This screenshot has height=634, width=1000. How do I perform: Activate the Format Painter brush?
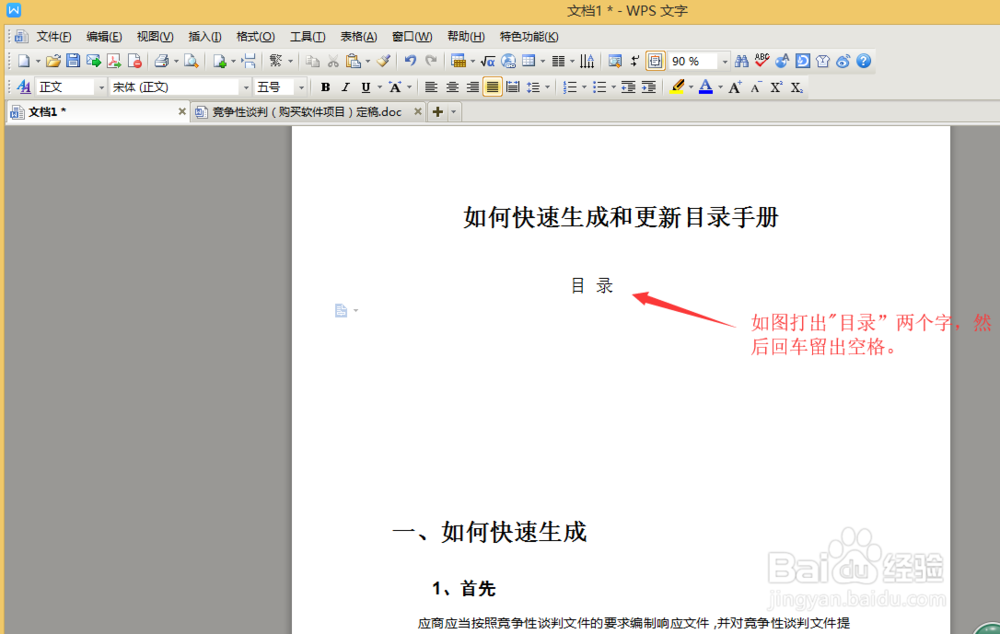383,61
